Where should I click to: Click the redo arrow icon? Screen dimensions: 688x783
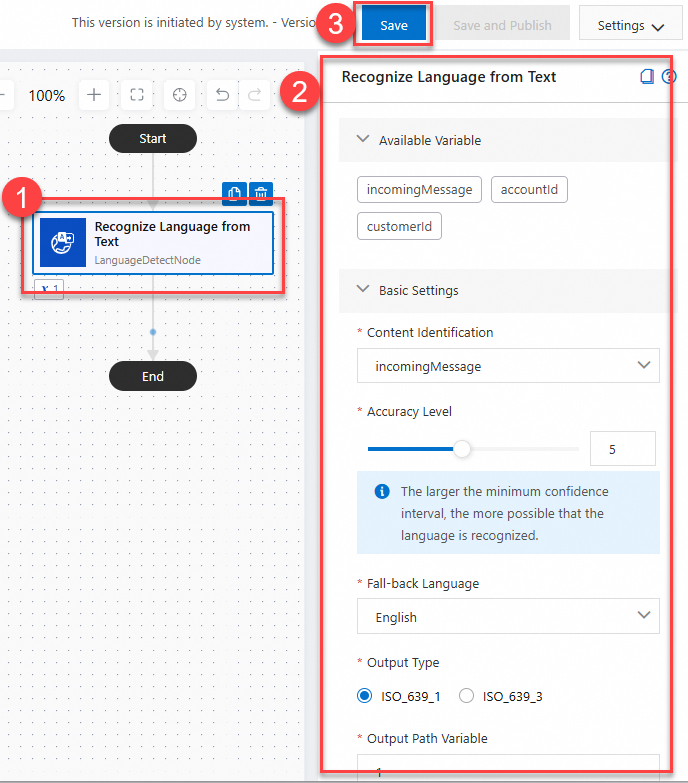tap(255, 94)
